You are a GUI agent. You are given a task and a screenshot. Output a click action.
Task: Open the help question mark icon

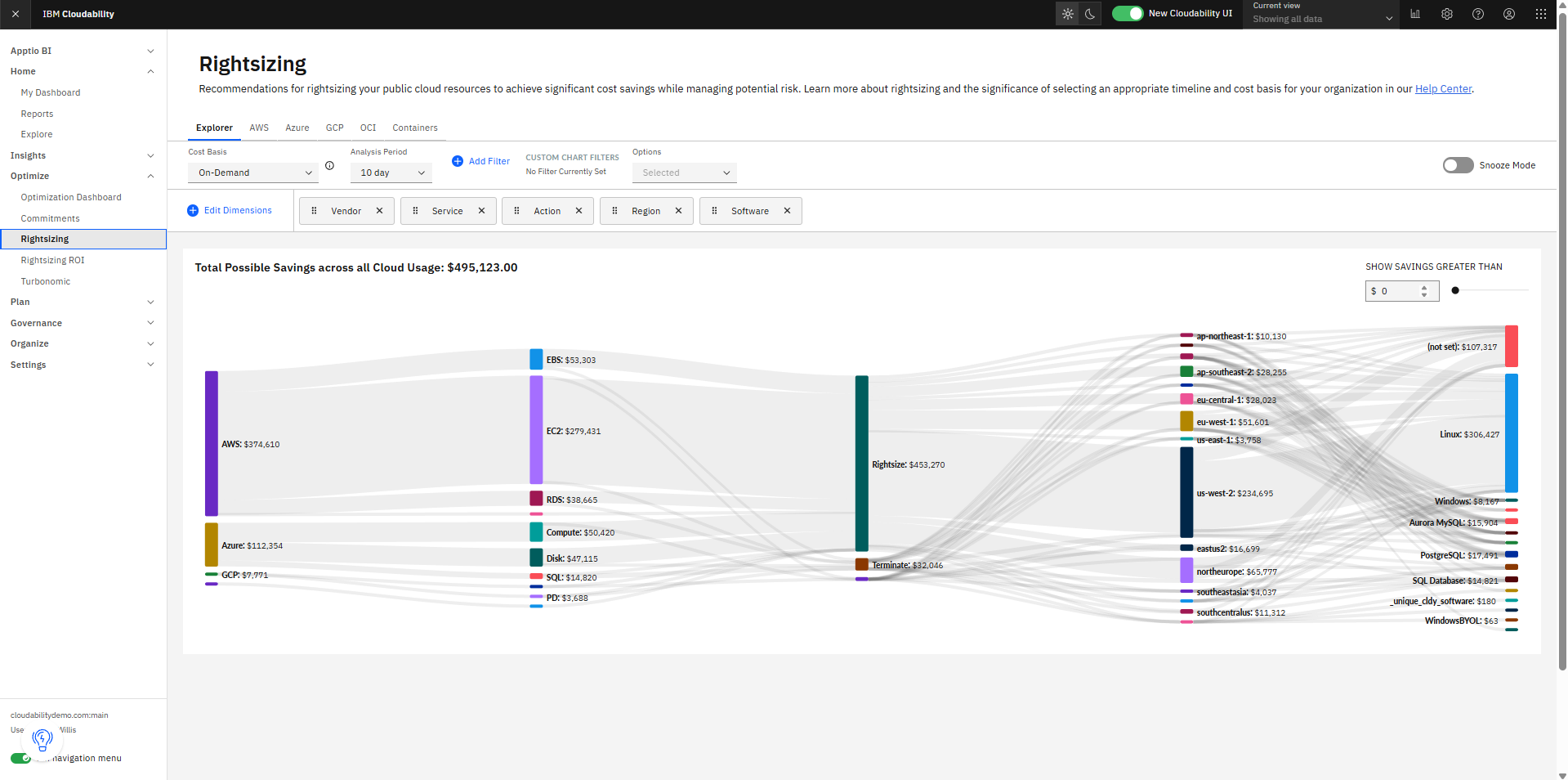(1478, 14)
